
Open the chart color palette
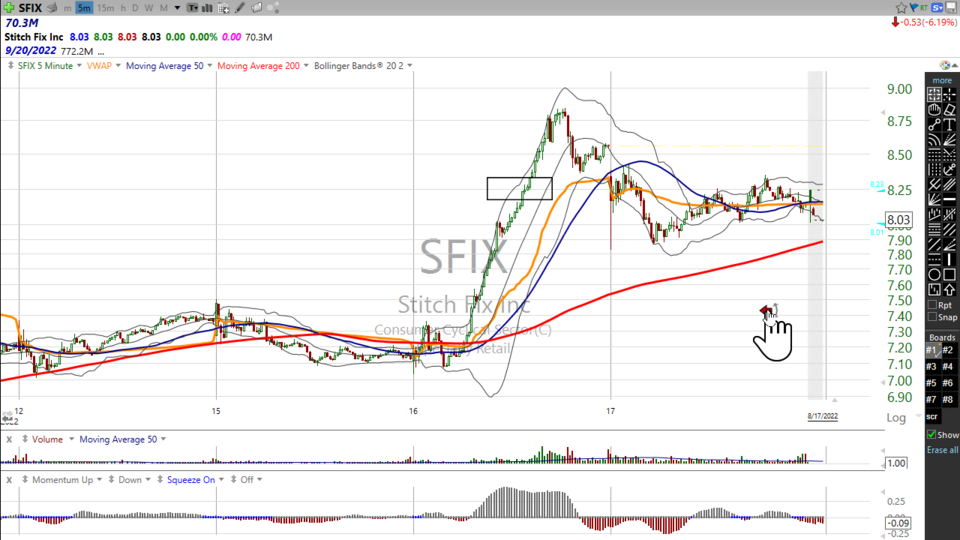(274, 8)
